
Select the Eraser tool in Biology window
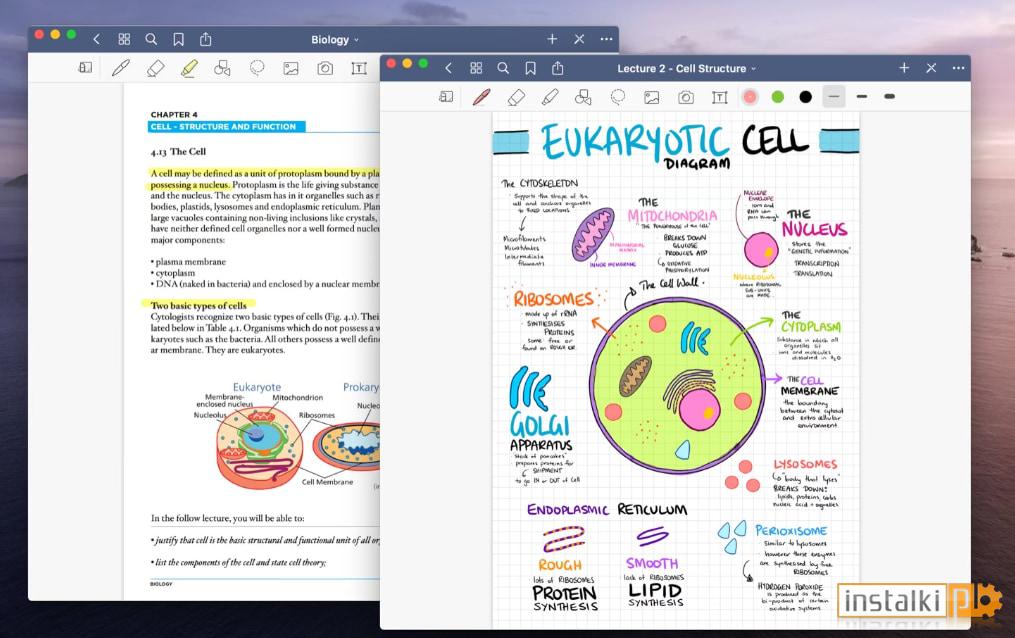click(x=155, y=68)
